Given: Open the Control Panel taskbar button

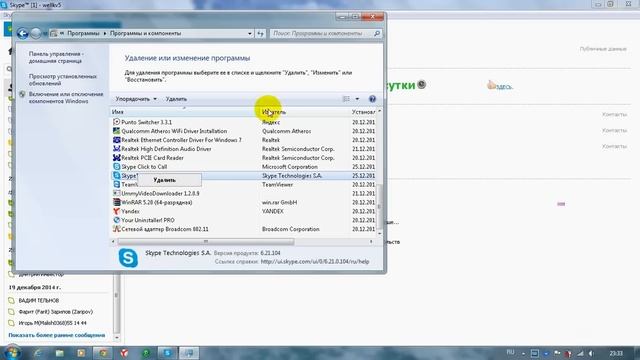Looking at the screenshot, I should pos(189,353).
